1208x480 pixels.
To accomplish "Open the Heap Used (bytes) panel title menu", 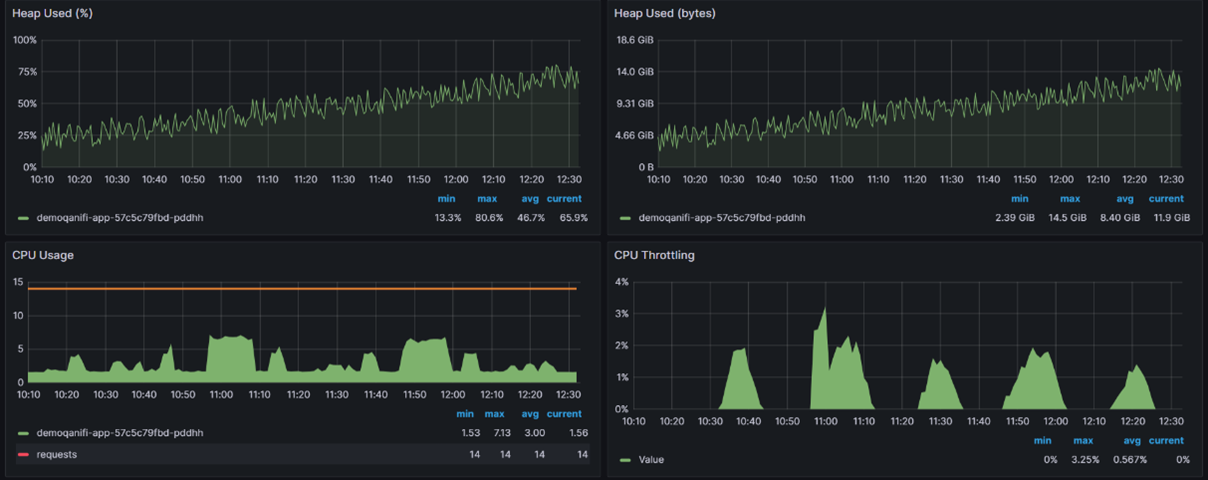I will (x=665, y=13).
